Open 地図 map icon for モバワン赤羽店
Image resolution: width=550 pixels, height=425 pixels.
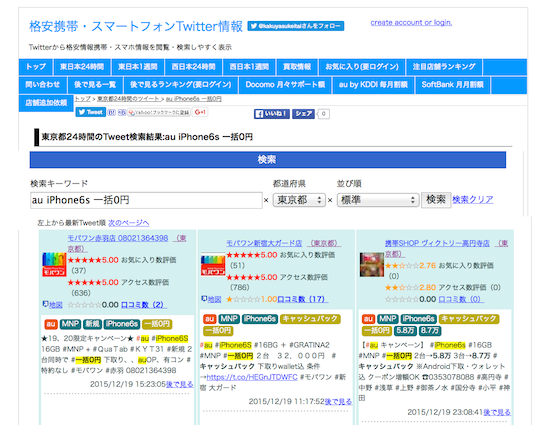point(53,305)
